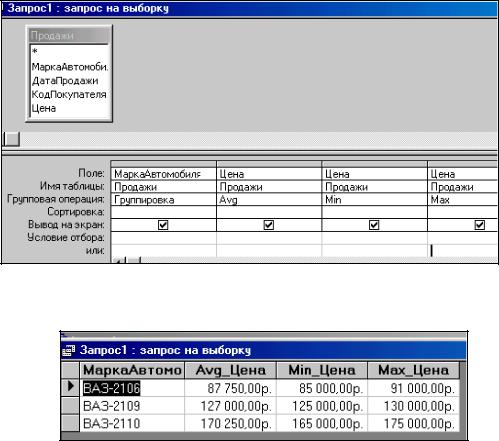The width and height of the screenshot is (499, 441).
Task: Click the 130 000,00р. maximum price cell
Action: tap(413, 406)
